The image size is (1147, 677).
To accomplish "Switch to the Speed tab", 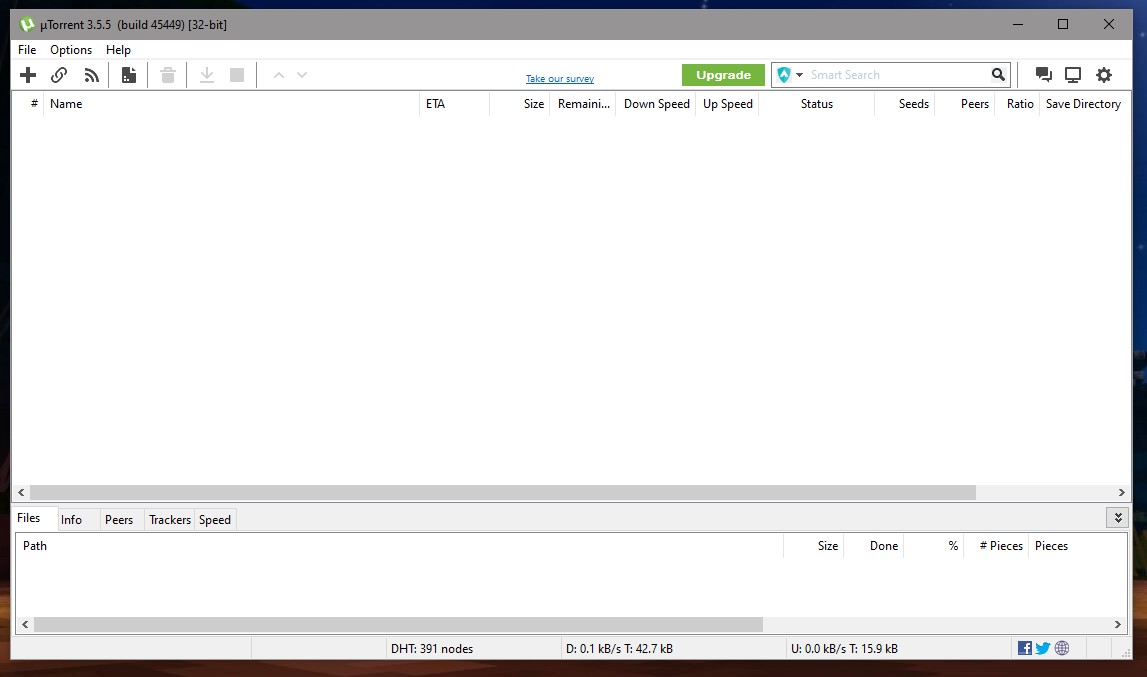I will pos(215,520).
